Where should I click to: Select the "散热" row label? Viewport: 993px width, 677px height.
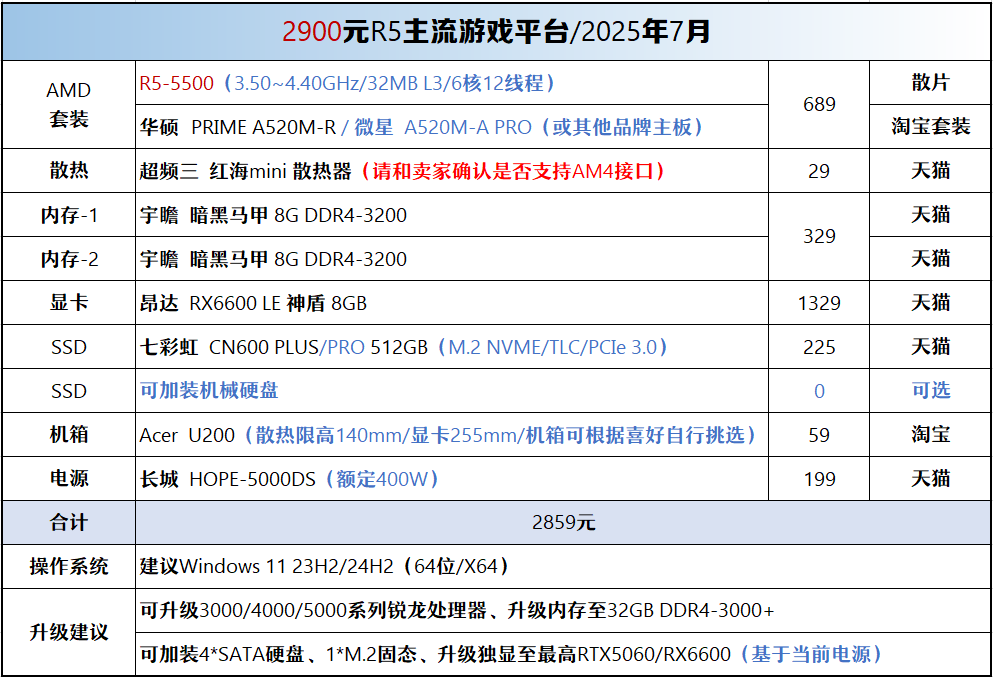68,171
